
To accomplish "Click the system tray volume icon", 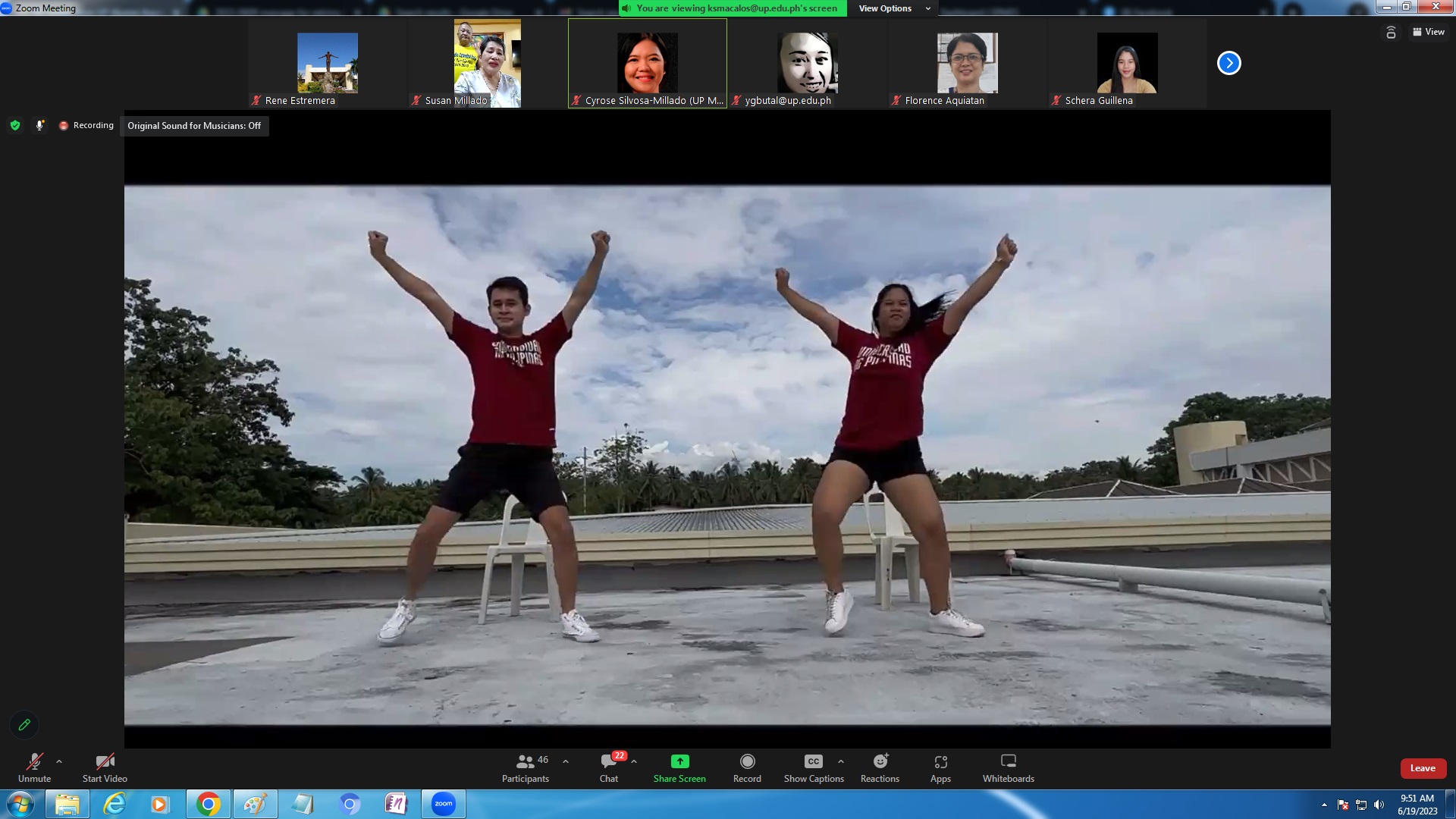I will [x=1379, y=805].
